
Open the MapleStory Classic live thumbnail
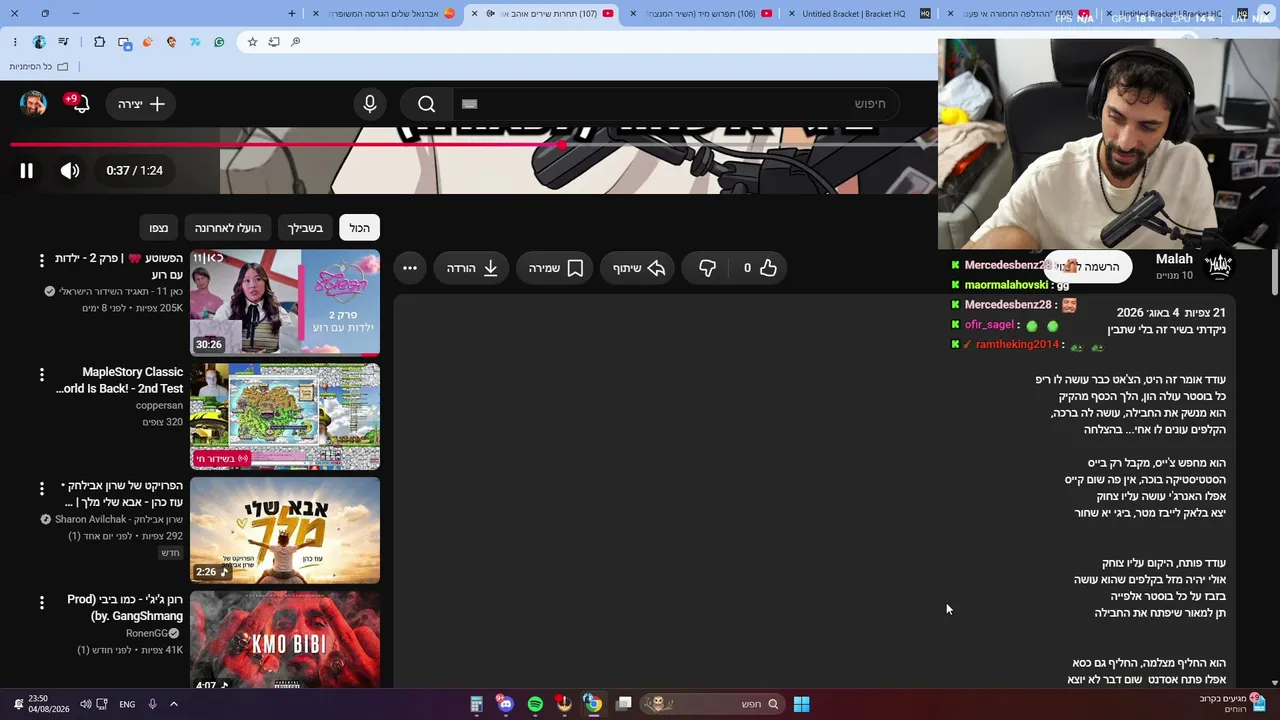(x=285, y=416)
